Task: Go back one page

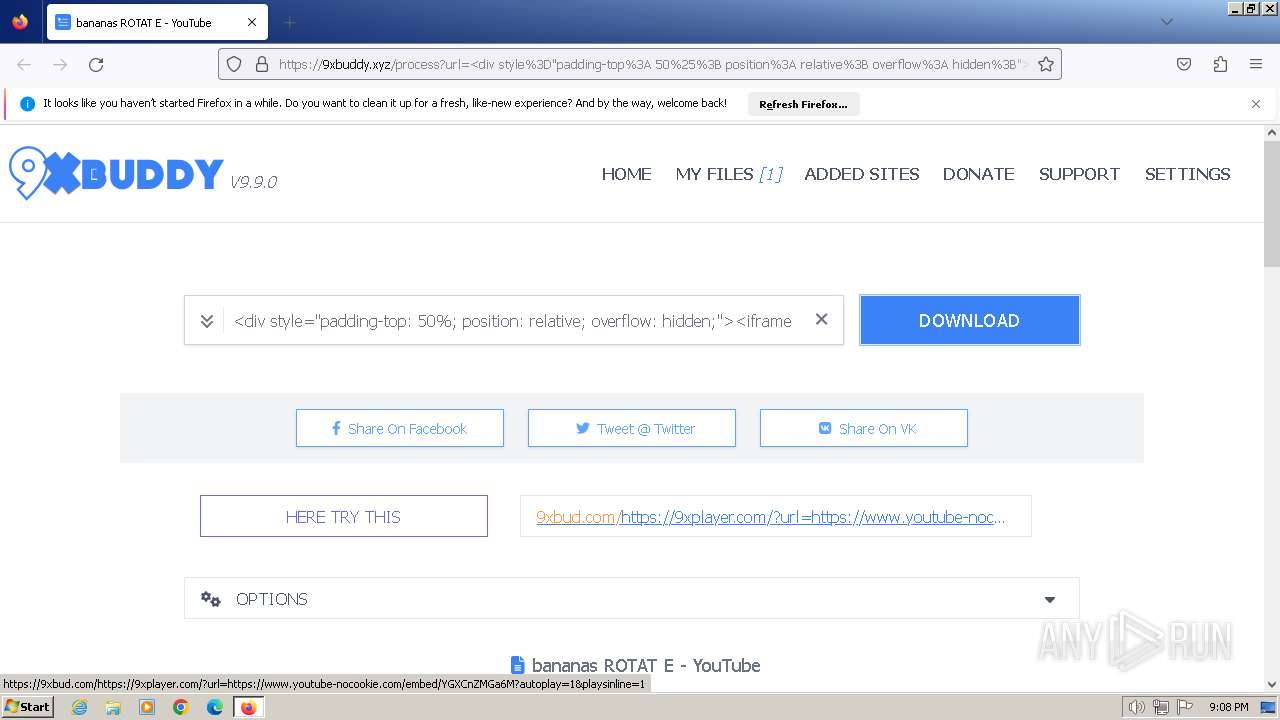Action: click(x=24, y=64)
